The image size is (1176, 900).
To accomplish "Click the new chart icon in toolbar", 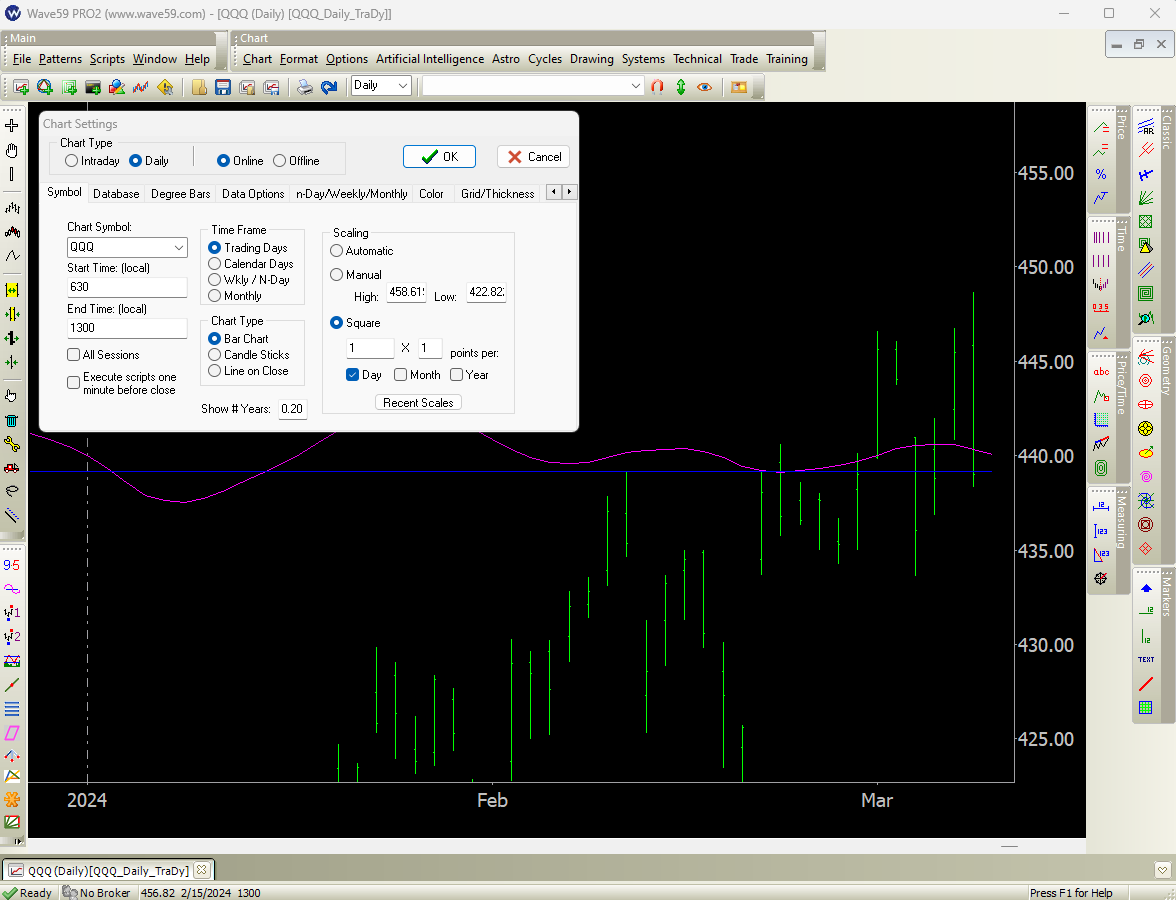I will coord(21,87).
